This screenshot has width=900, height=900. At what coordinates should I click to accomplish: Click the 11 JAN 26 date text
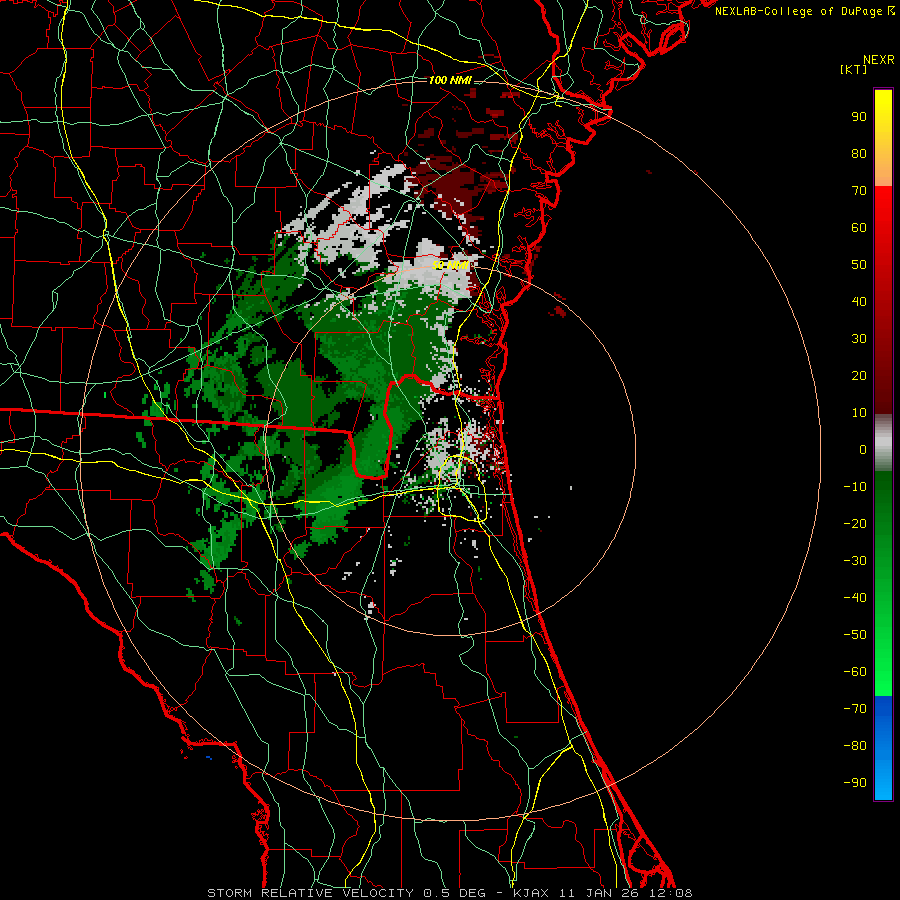(x=599, y=893)
